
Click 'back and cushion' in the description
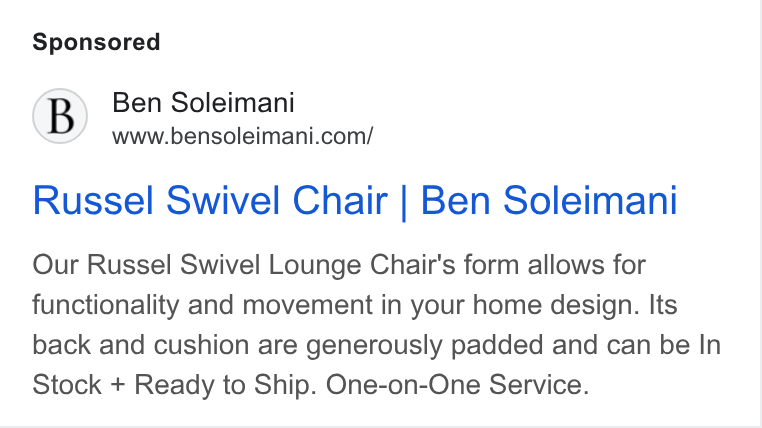[141, 345]
